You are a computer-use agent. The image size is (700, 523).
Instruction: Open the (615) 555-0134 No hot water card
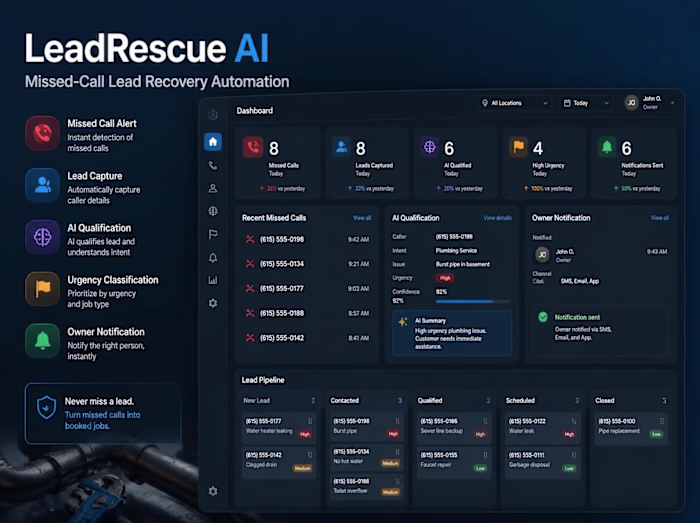[367, 457]
